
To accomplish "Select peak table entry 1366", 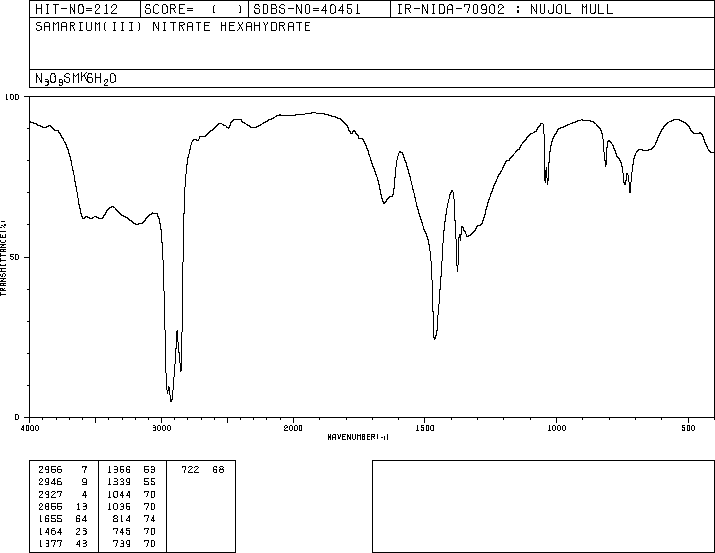I will [x=131, y=470].
